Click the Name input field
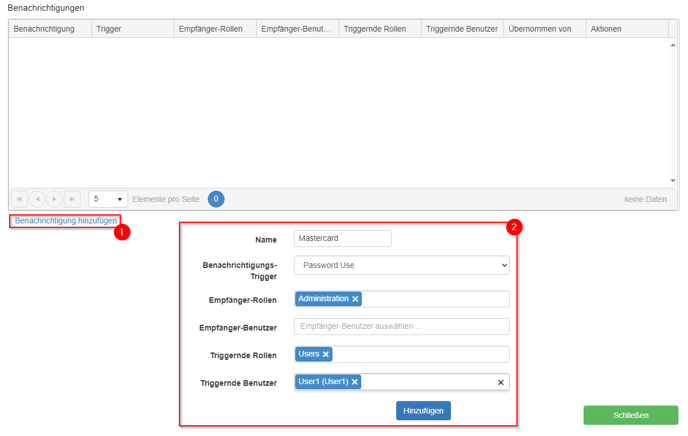The width and height of the screenshot is (688, 436). [x=342, y=239]
